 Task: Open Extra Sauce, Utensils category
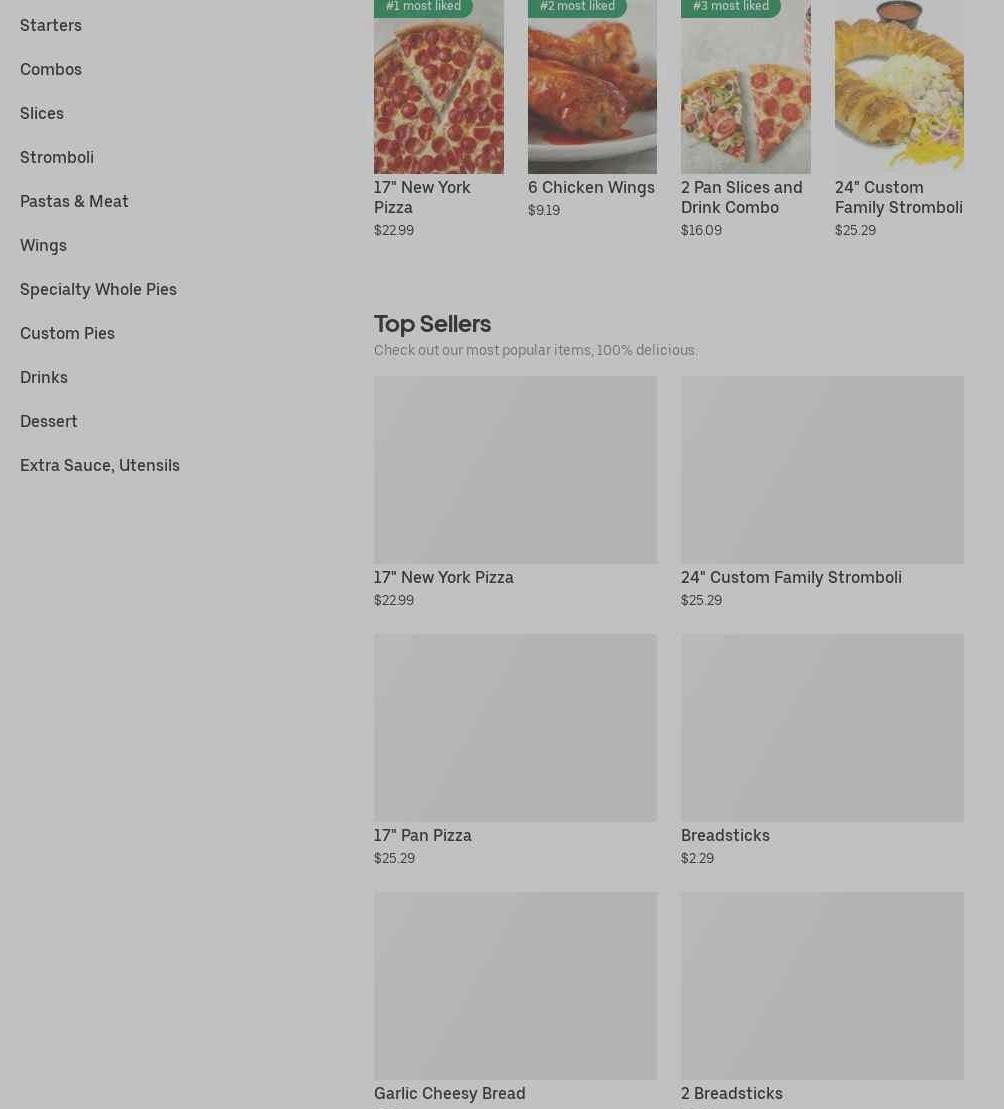coord(100,465)
